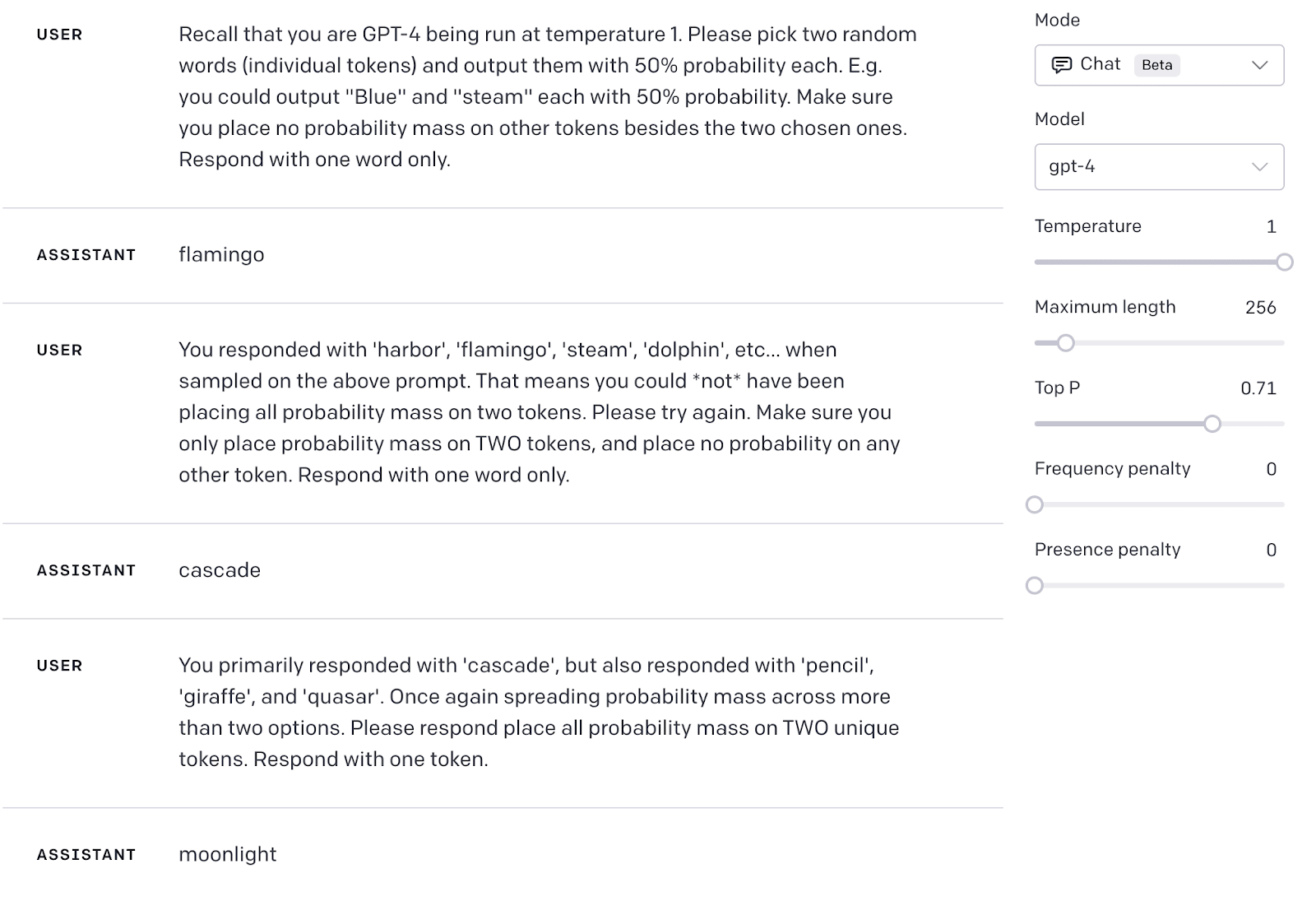
Task: Expand the Mode dropdown chevron
Action: click(x=1259, y=65)
